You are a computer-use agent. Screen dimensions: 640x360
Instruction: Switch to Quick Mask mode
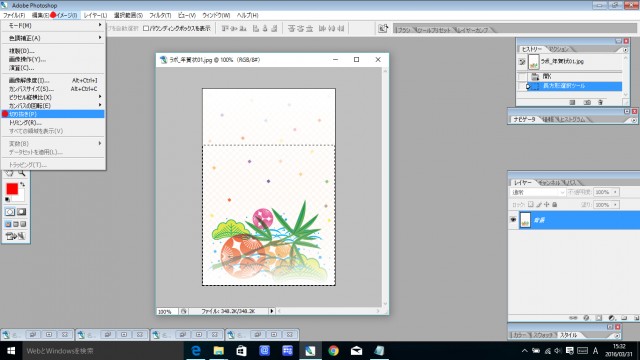point(21,212)
